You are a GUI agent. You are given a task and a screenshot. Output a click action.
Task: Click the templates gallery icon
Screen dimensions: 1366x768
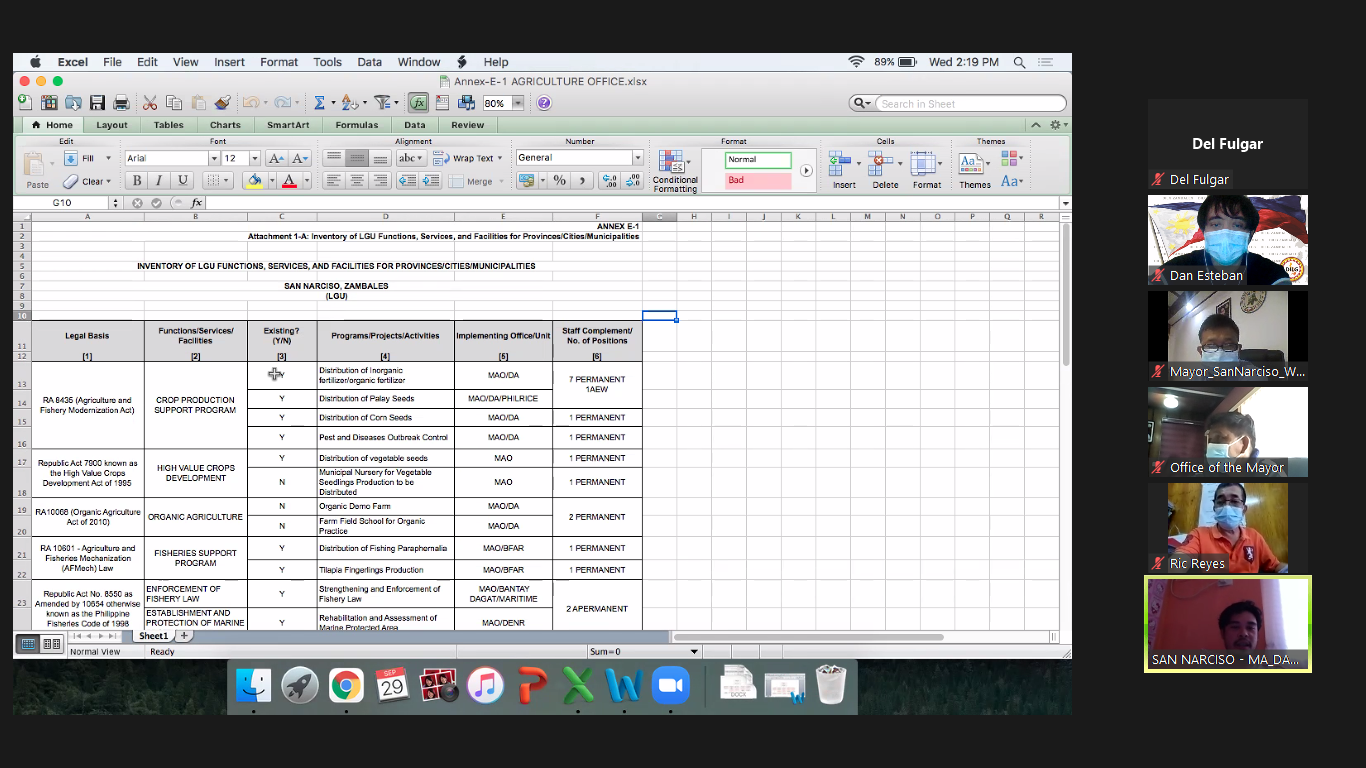49,103
